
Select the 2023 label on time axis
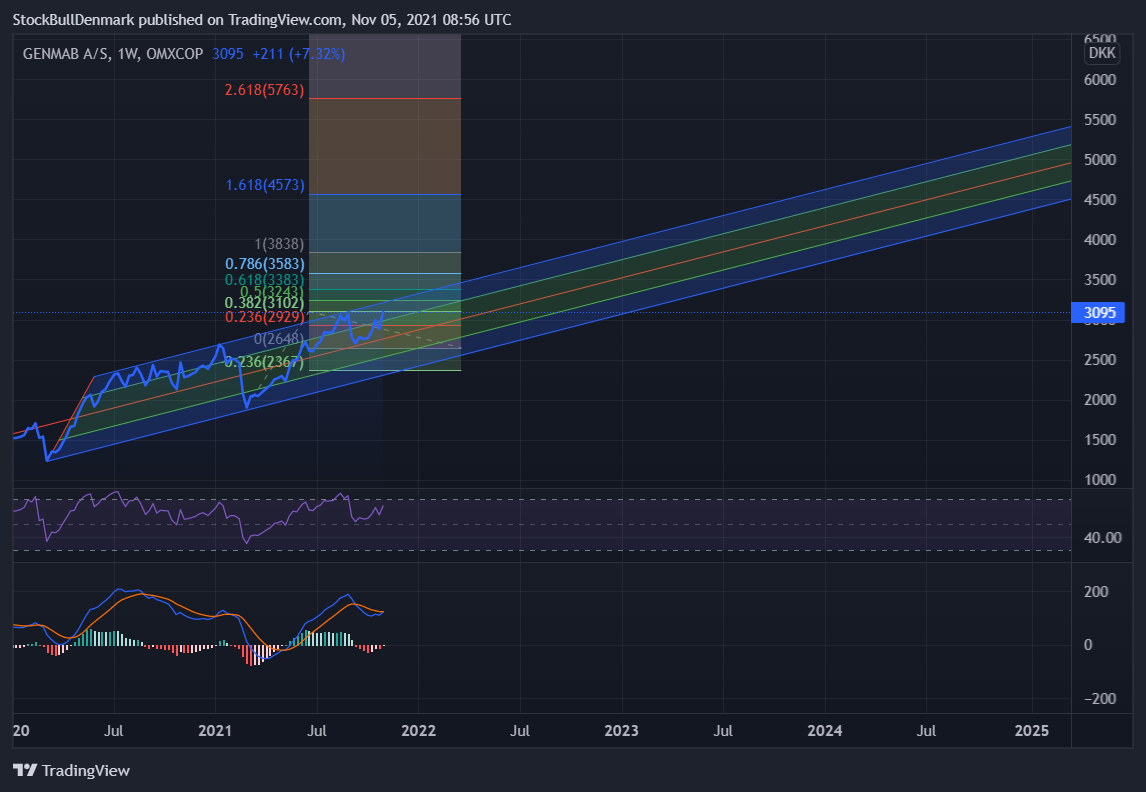(622, 731)
